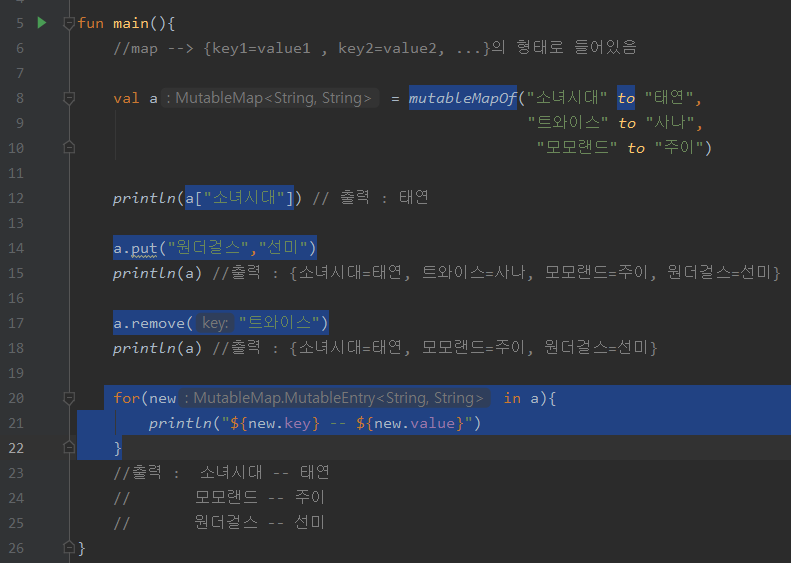Click line number 14 in the gutter

[16, 248]
